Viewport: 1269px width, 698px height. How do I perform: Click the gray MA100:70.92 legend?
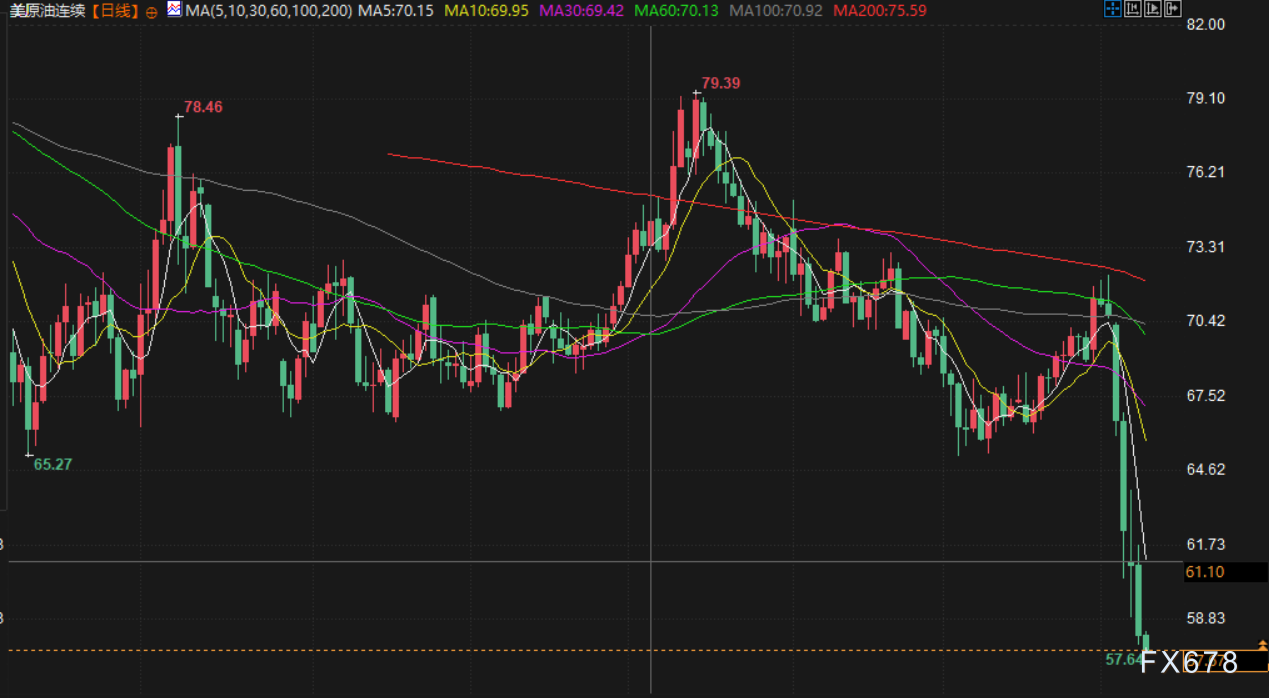click(x=776, y=11)
